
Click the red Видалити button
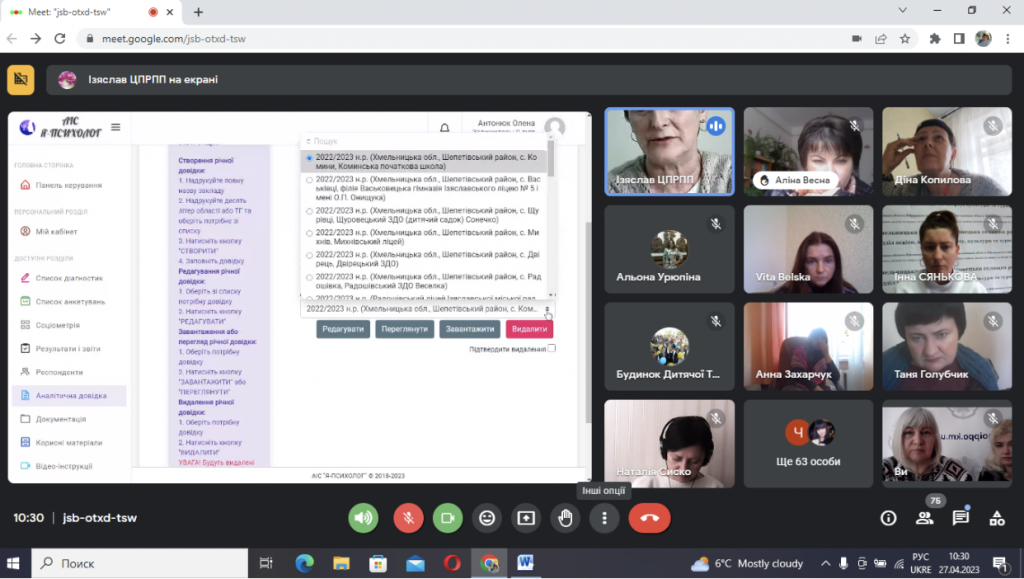click(529, 329)
